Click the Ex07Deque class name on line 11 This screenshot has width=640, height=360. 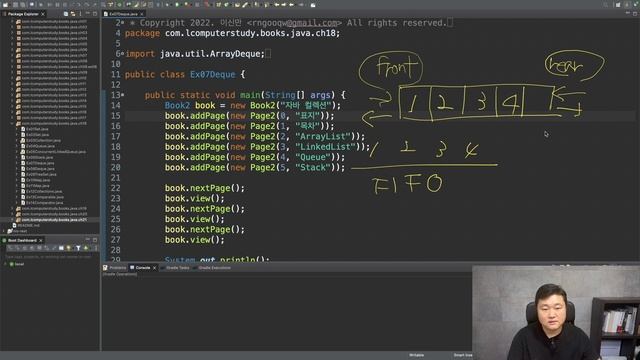[212, 75]
